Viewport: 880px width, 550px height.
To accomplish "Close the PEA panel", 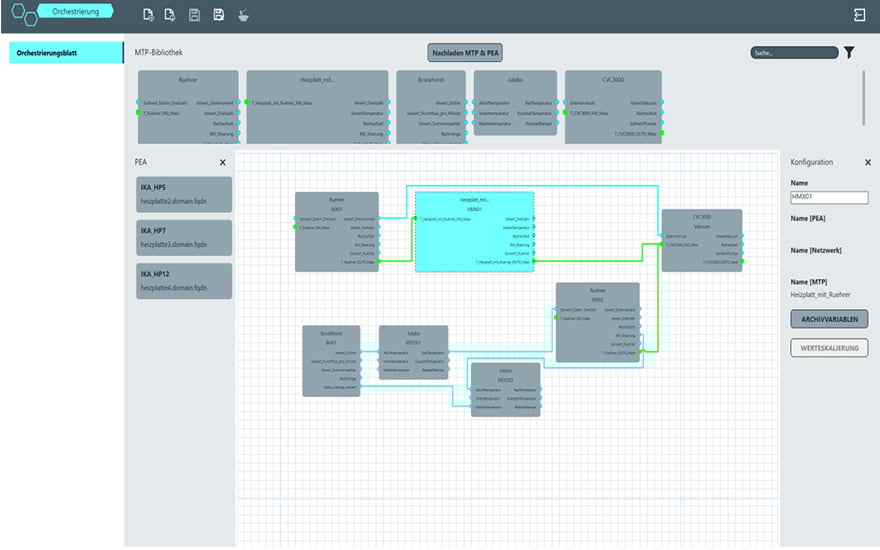I will (x=223, y=162).
